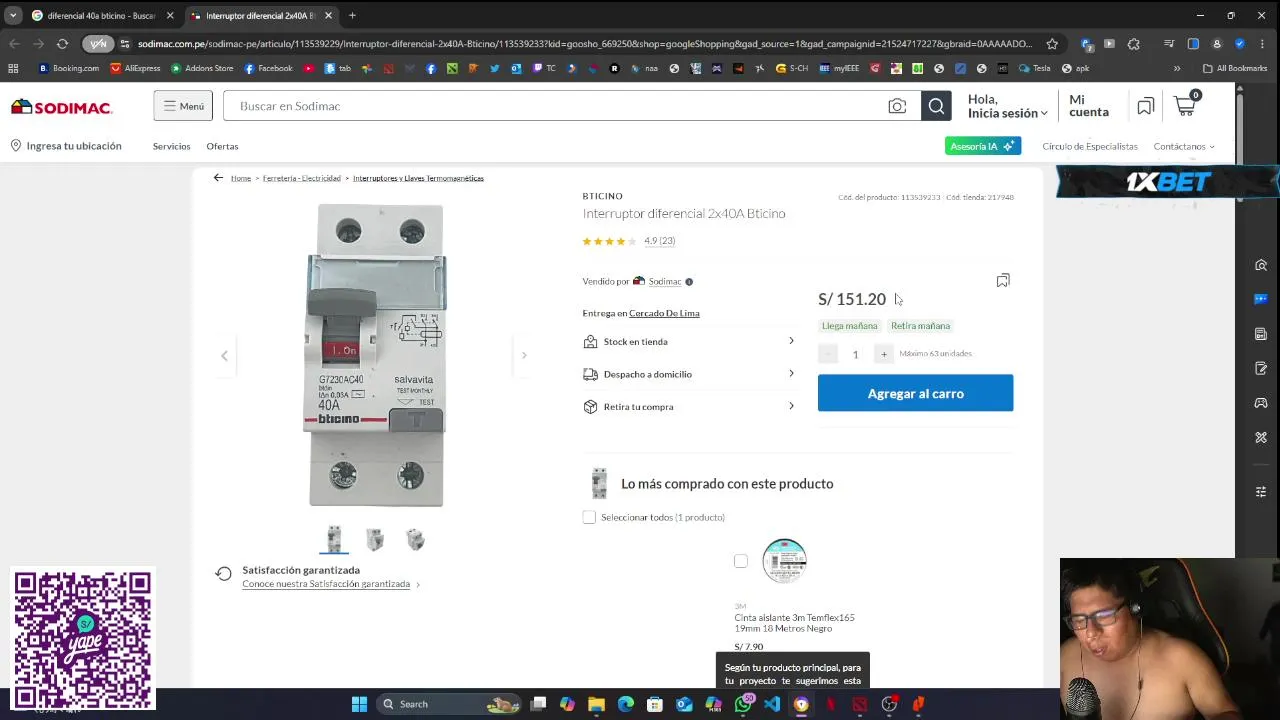Expand the Retira tu compra row
1280x720 pixels.
689,406
